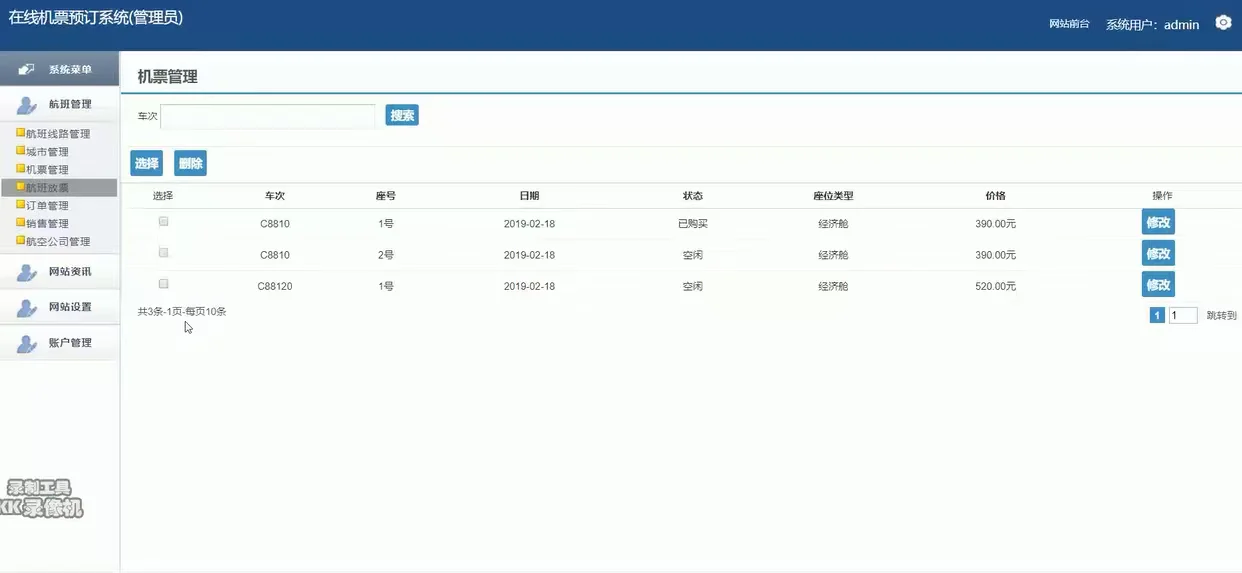Click the 座位类型 column header
The image size is (1242, 573).
[x=833, y=196]
